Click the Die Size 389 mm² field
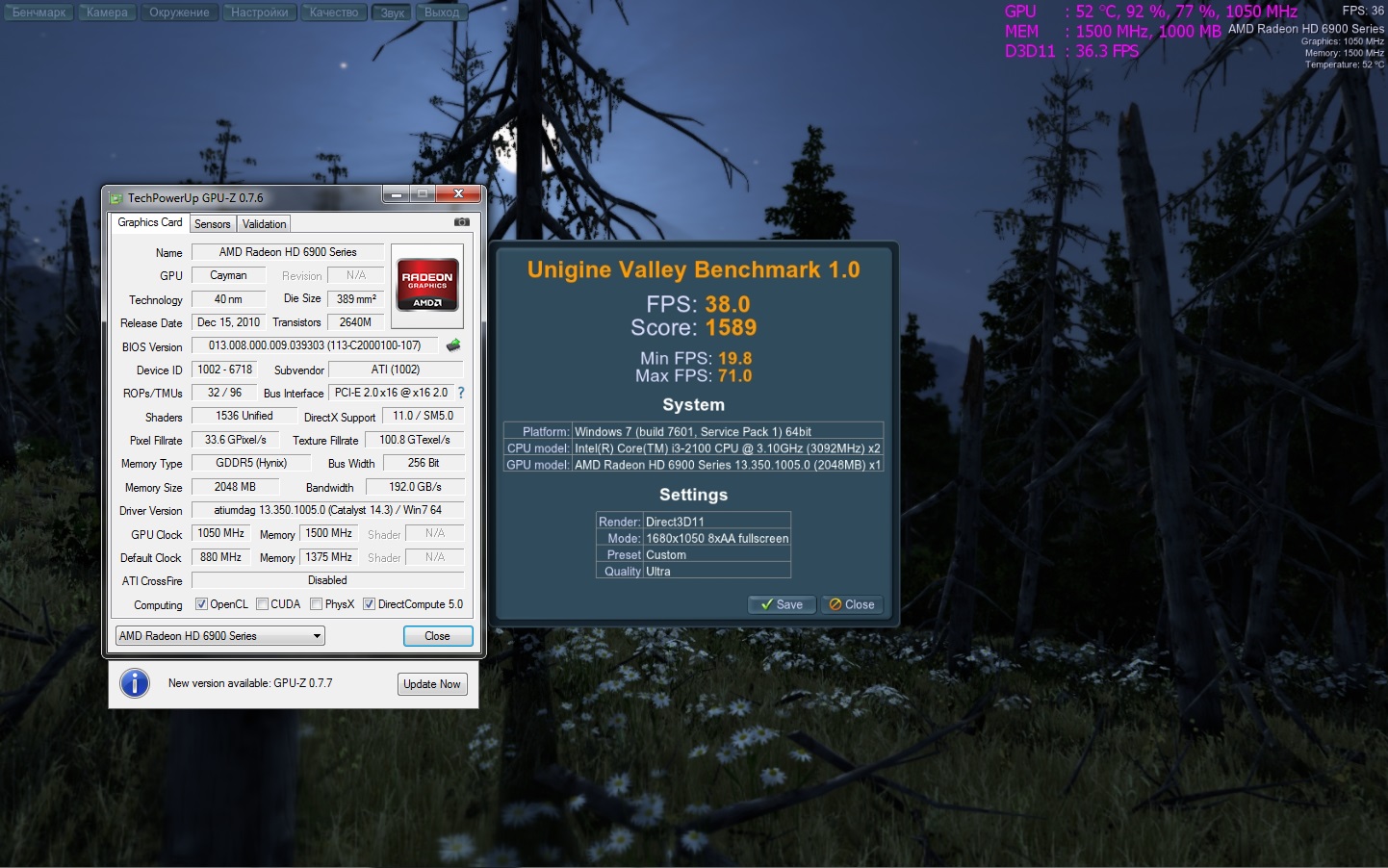The image size is (1388, 868). click(x=356, y=299)
